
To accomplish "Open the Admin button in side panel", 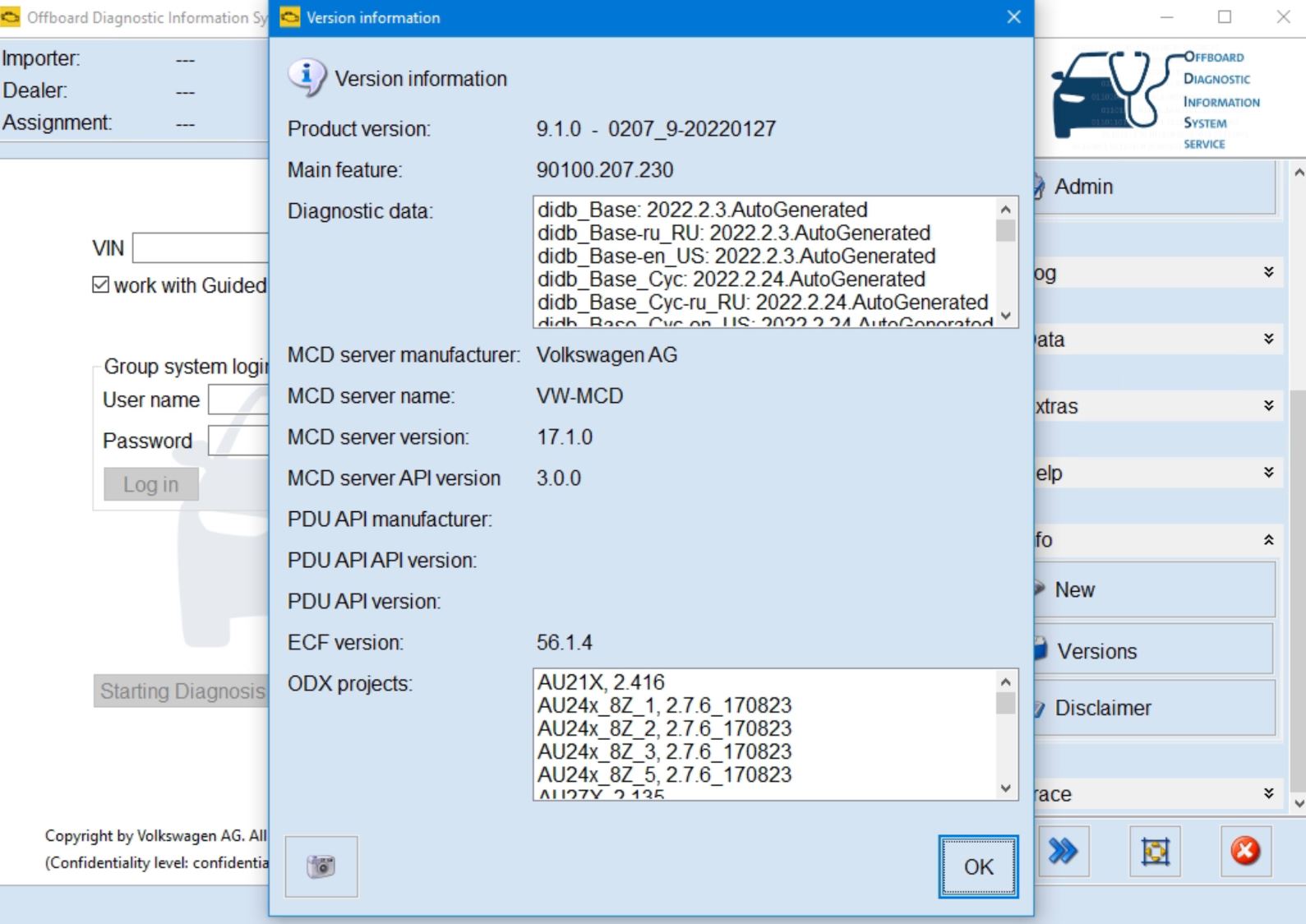I will 1154,187.
